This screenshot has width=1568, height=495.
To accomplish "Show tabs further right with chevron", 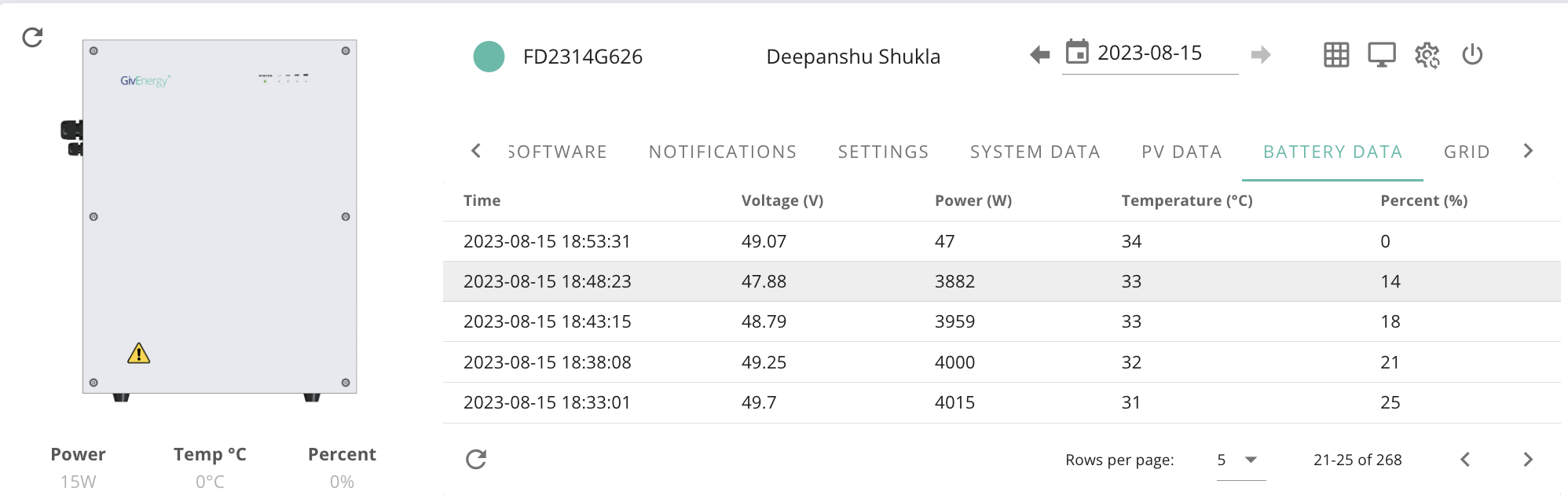I will 1528,151.
